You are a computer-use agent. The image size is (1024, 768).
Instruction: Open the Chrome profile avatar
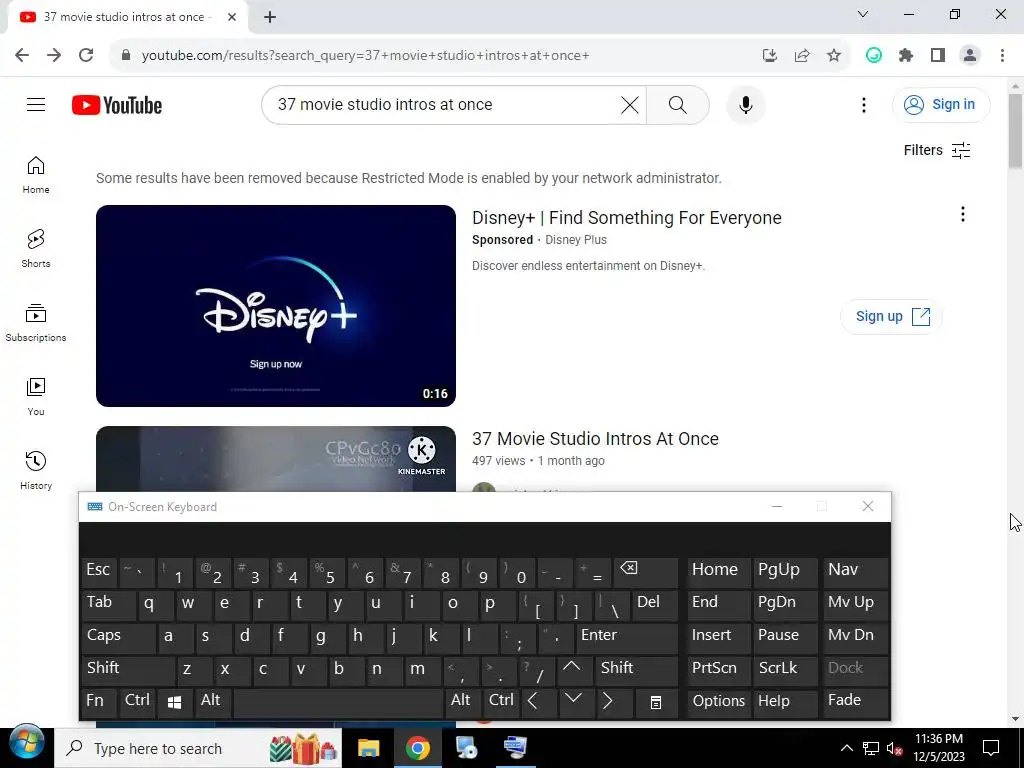coord(970,55)
